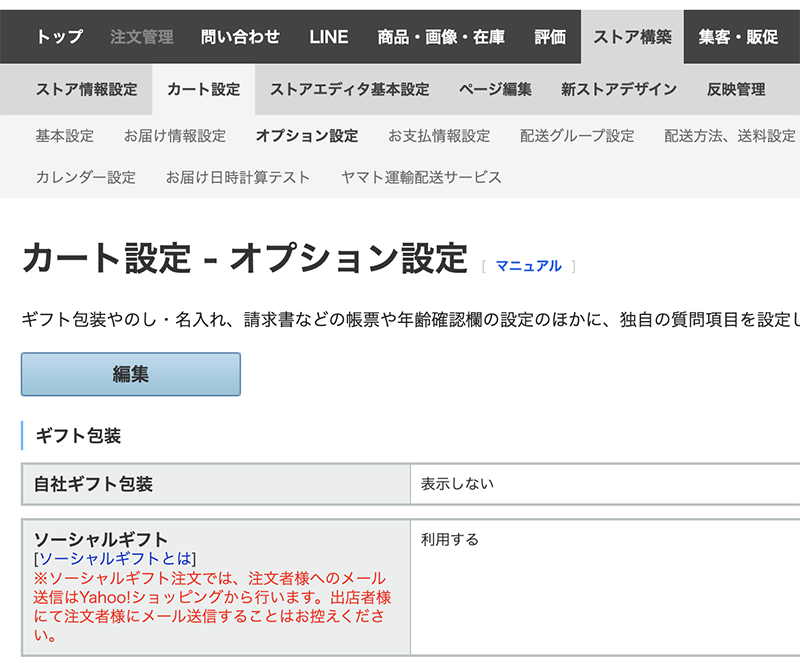Open the ページ編集 tab
The image size is (800, 663).
[x=495, y=89]
